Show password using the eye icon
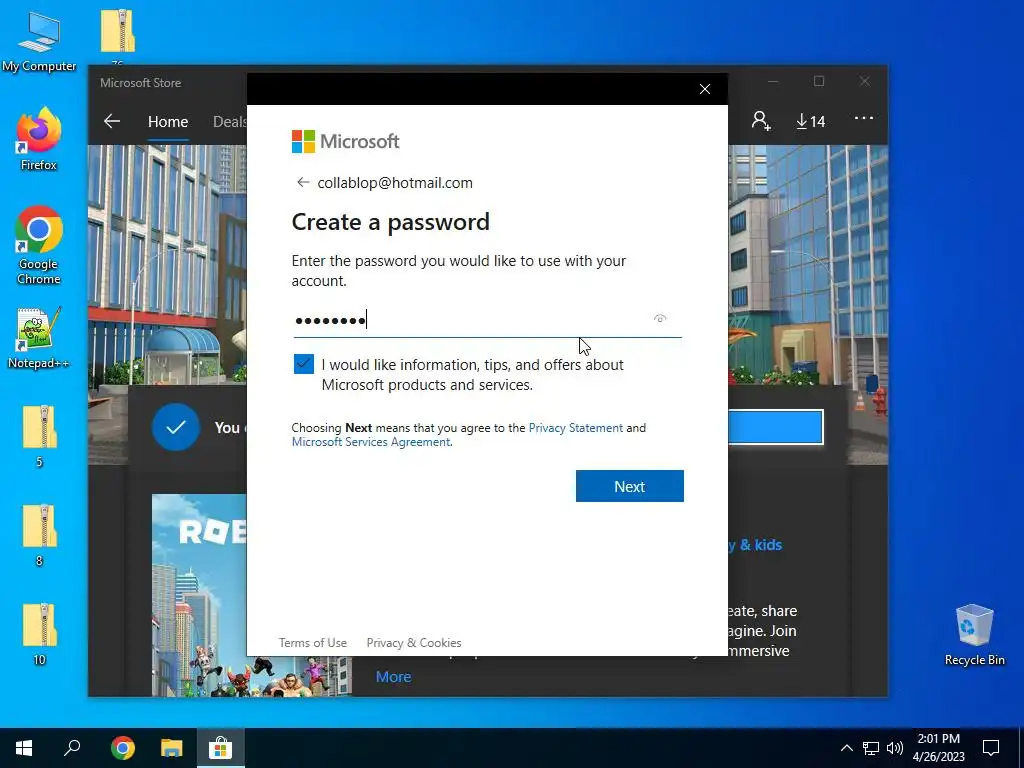The image size is (1024, 768). click(x=660, y=319)
